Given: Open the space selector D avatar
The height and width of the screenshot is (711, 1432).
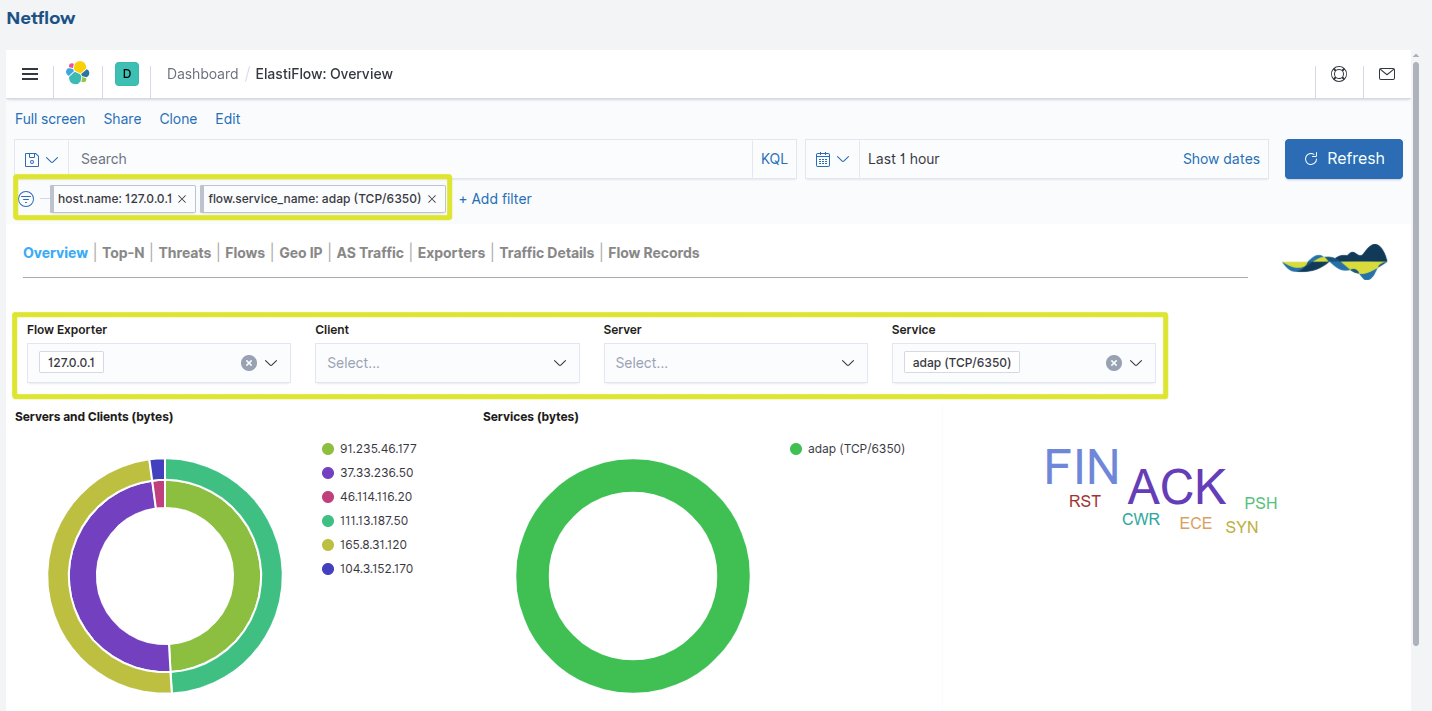Looking at the screenshot, I should click(x=127, y=73).
